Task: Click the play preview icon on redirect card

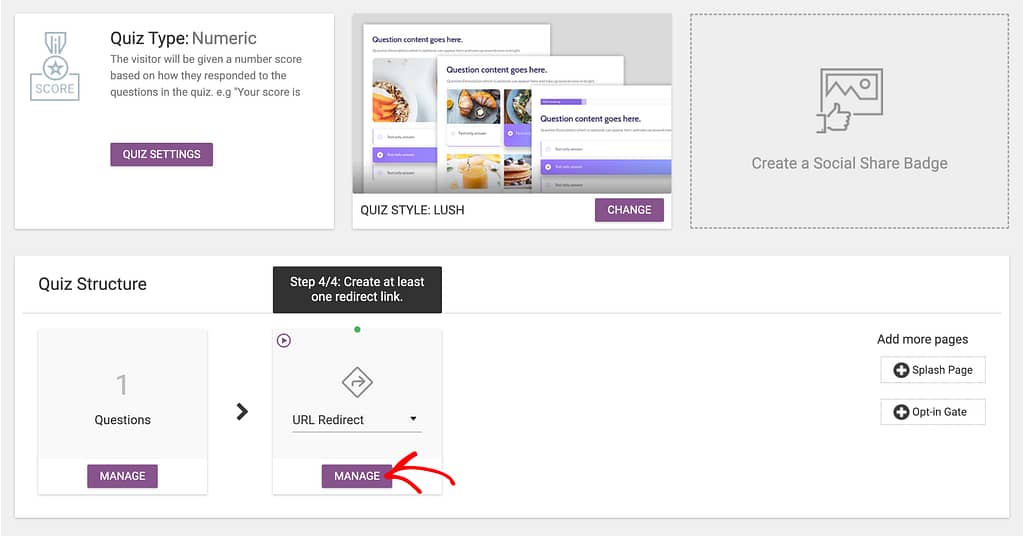Action: (283, 340)
